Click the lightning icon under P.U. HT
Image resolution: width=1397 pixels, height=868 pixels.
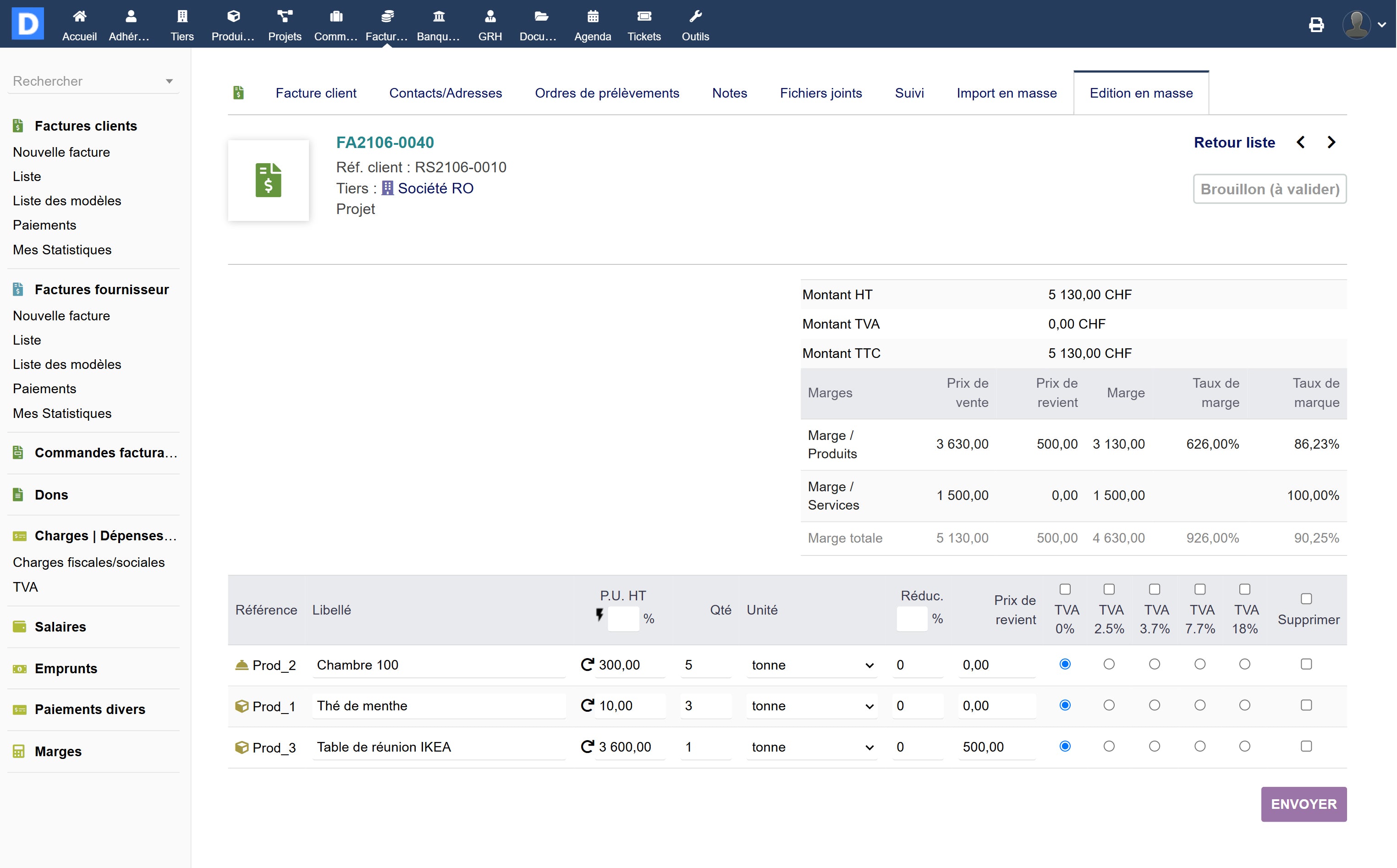(x=599, y=615)
